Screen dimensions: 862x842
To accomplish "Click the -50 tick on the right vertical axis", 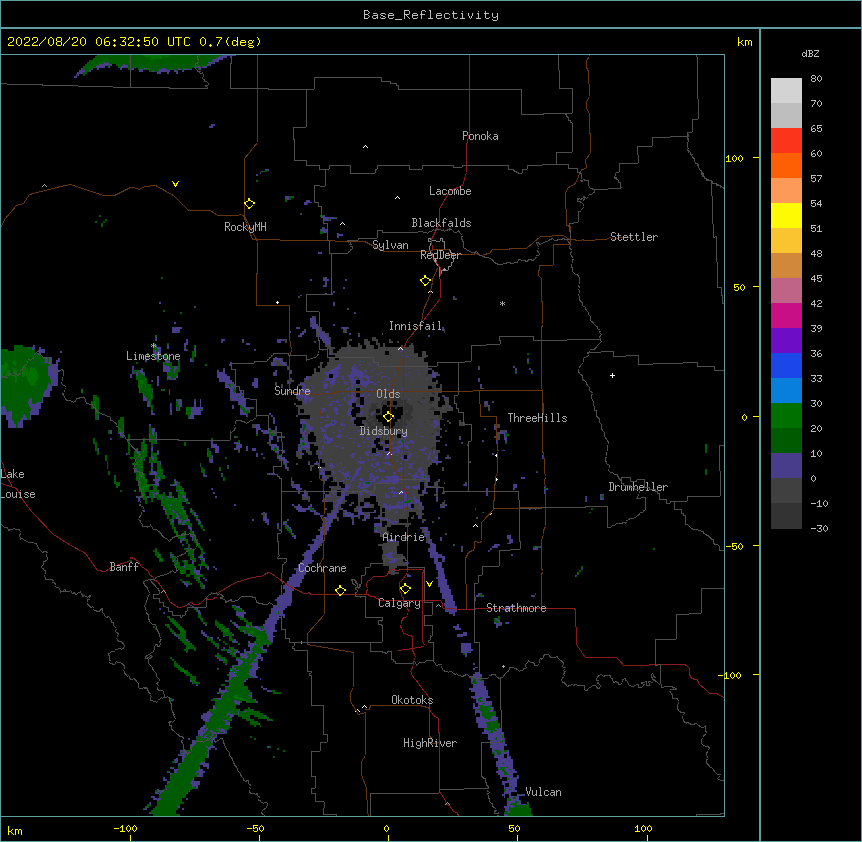I will (734, 546).
